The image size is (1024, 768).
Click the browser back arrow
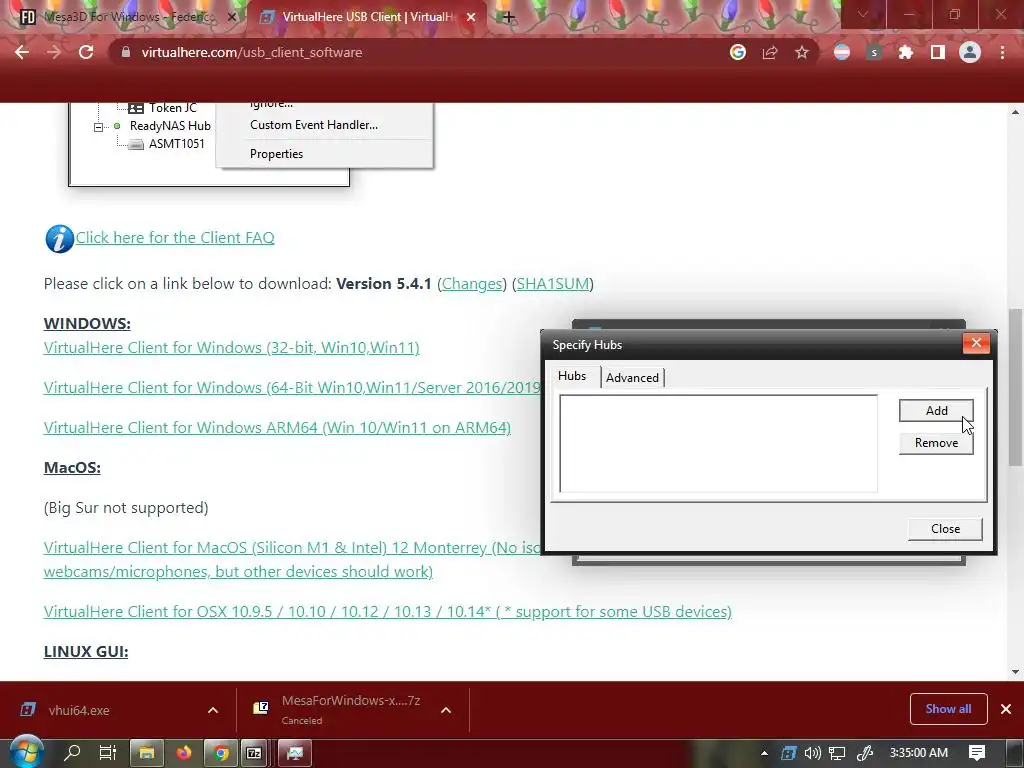coord(22,52)
